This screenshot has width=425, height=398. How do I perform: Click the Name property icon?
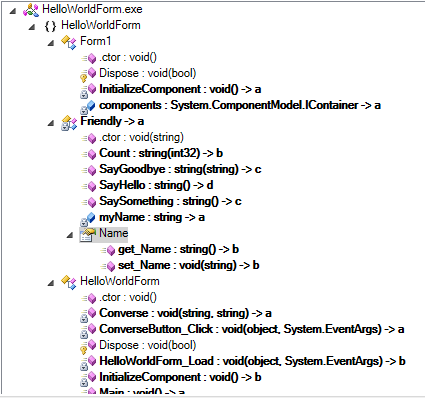(x=88, y=234)
